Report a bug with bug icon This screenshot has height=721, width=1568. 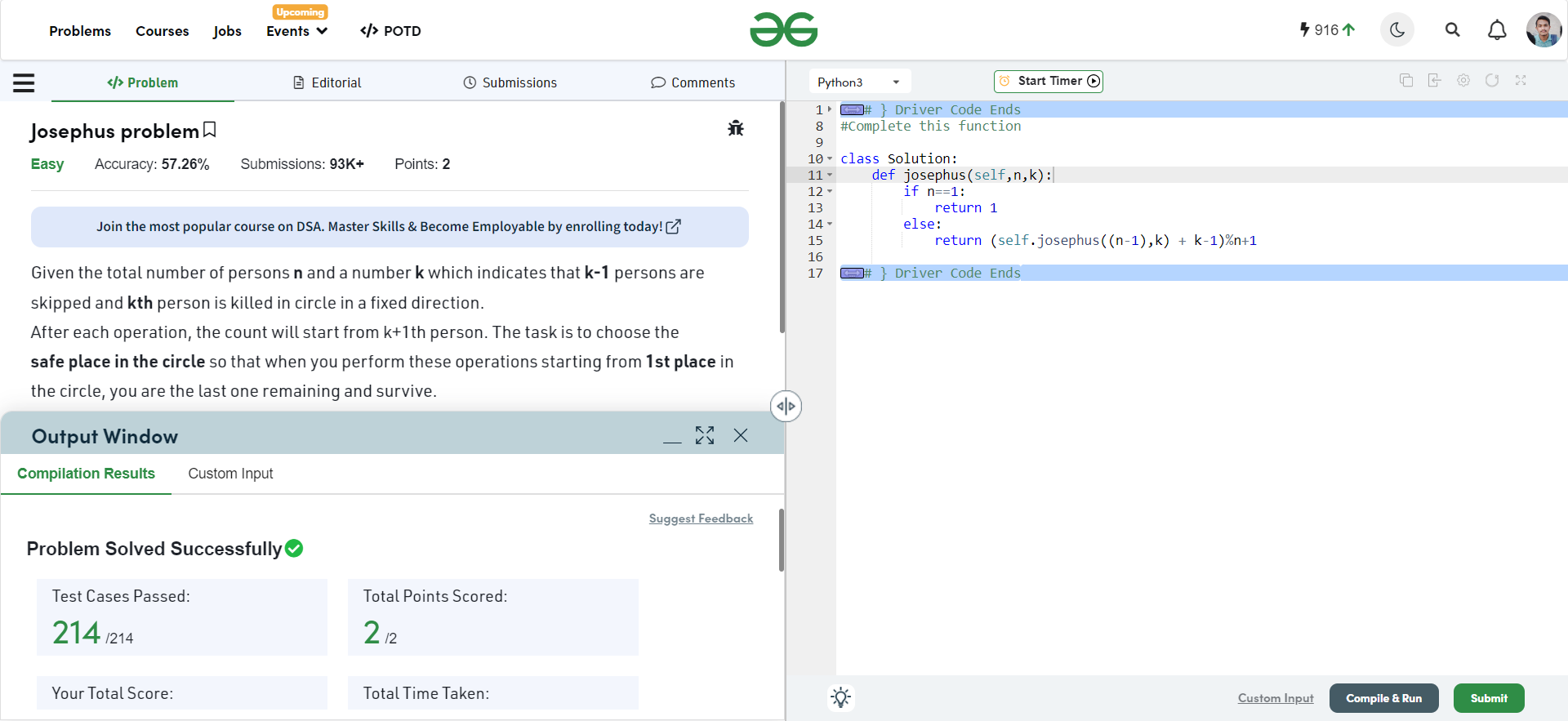point(736,128)
